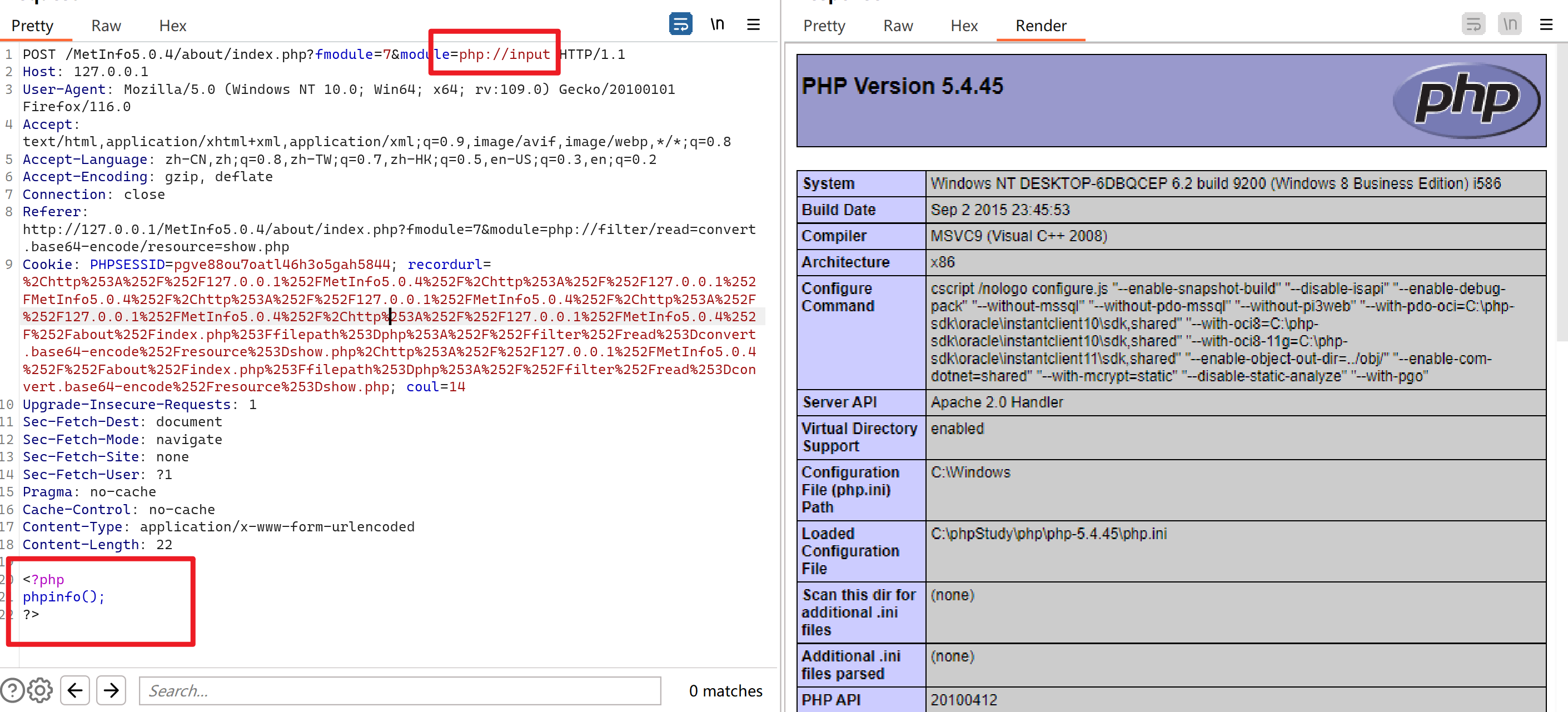This screenshot has height=712, width=1568.
Task: Toggle show non-printable characters in request panel
Action: pyautogui.click(x=717, y=24)
